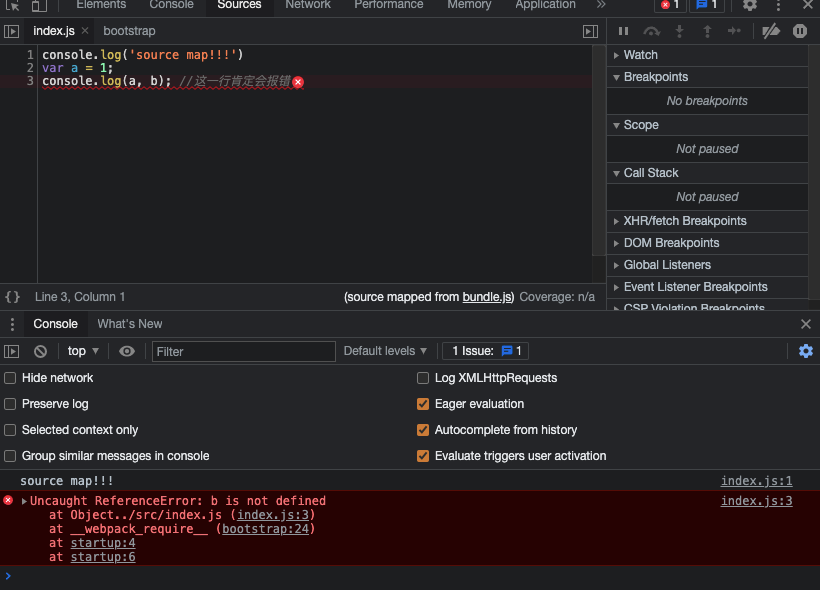Open the bundle.js link
Viewport: 820px width, 590px height.
(x=487, y=297)
